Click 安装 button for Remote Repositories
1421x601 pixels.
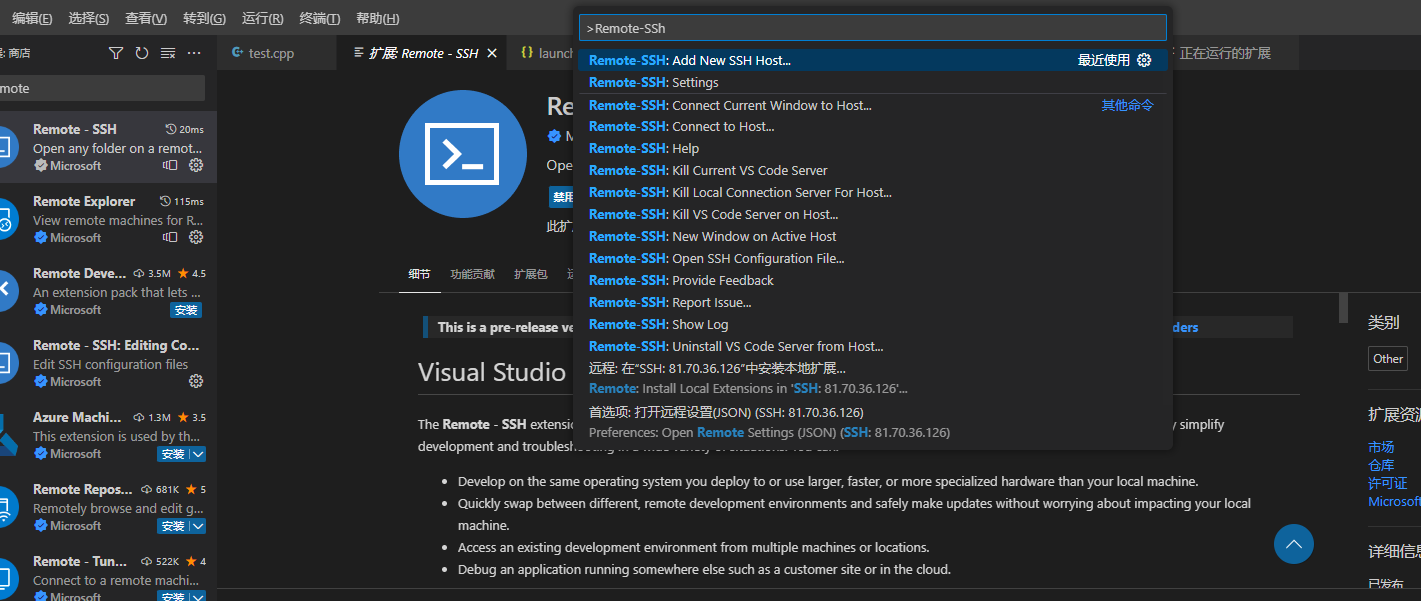coord(173,526)
